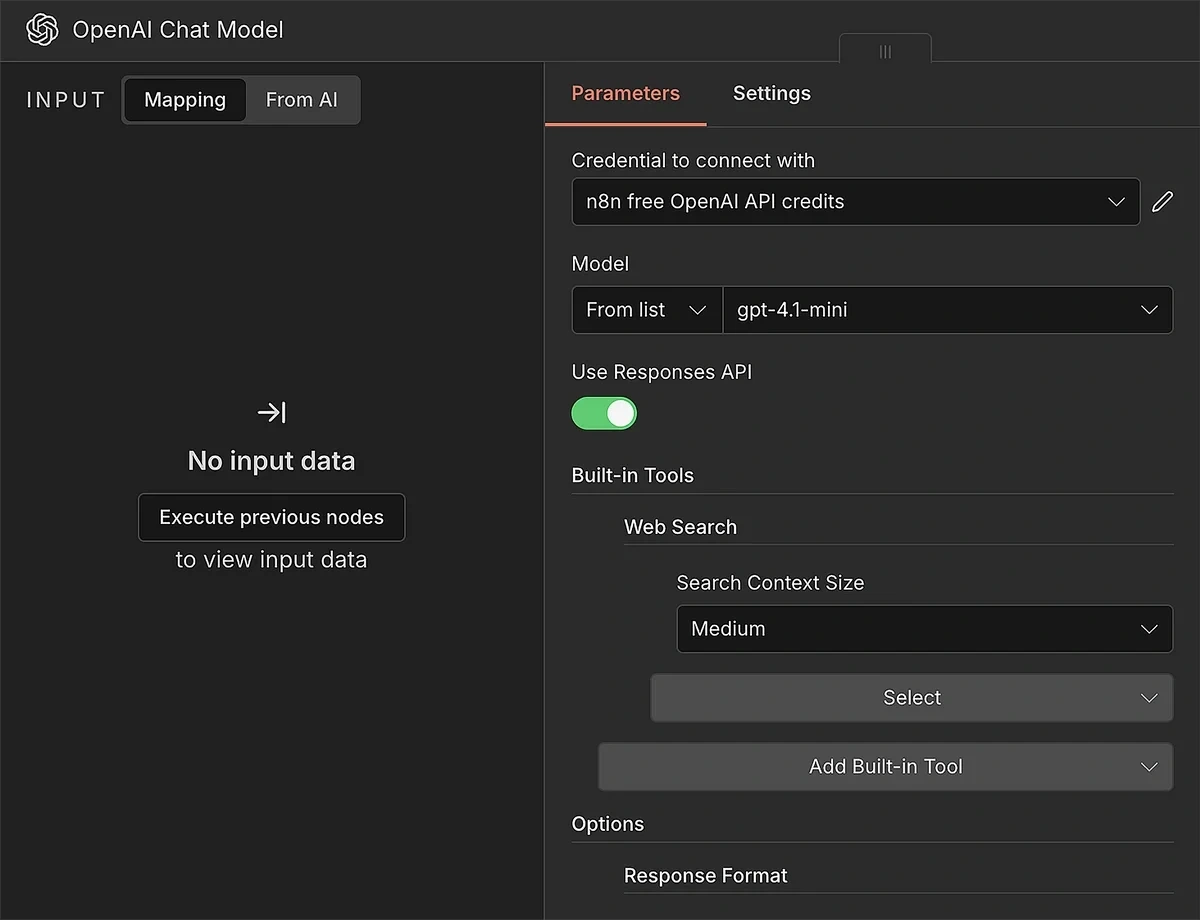This screenshot has height=920, width=1200.
Task: Disable the Use Responses API toggle
Action: 604,413
